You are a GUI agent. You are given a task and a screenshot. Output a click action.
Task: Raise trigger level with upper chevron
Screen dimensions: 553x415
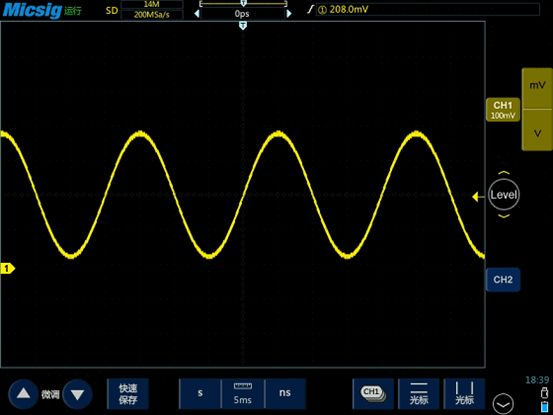(504, 173)
